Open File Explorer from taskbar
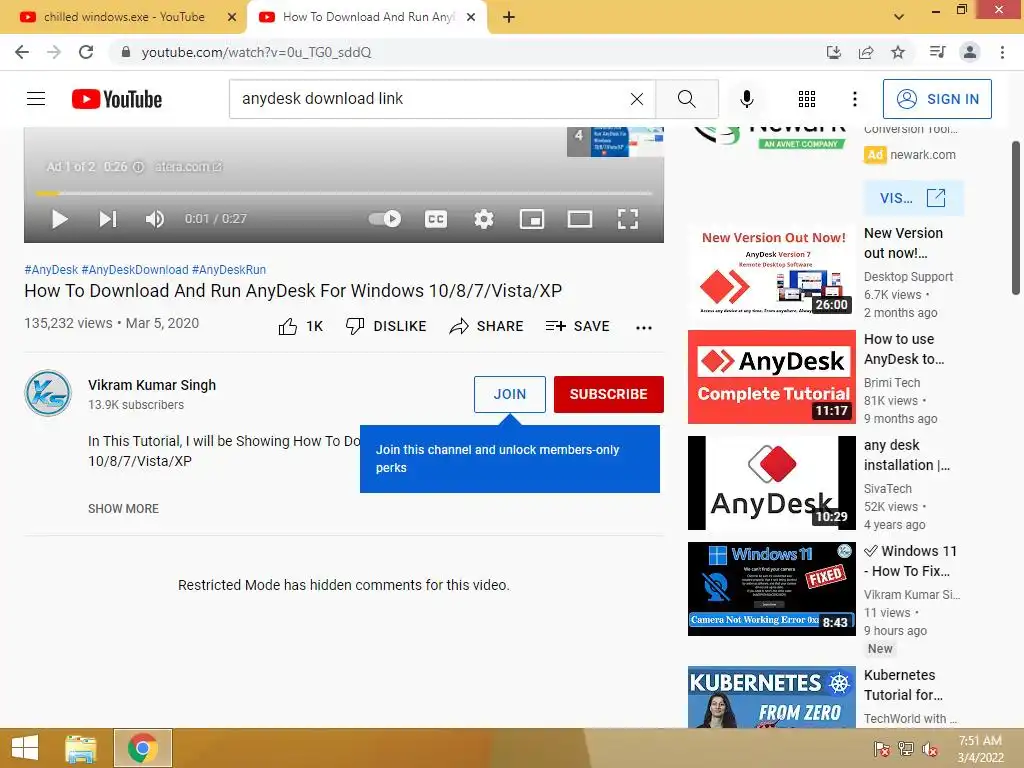1024x768 pixels. tap(80, 748)
